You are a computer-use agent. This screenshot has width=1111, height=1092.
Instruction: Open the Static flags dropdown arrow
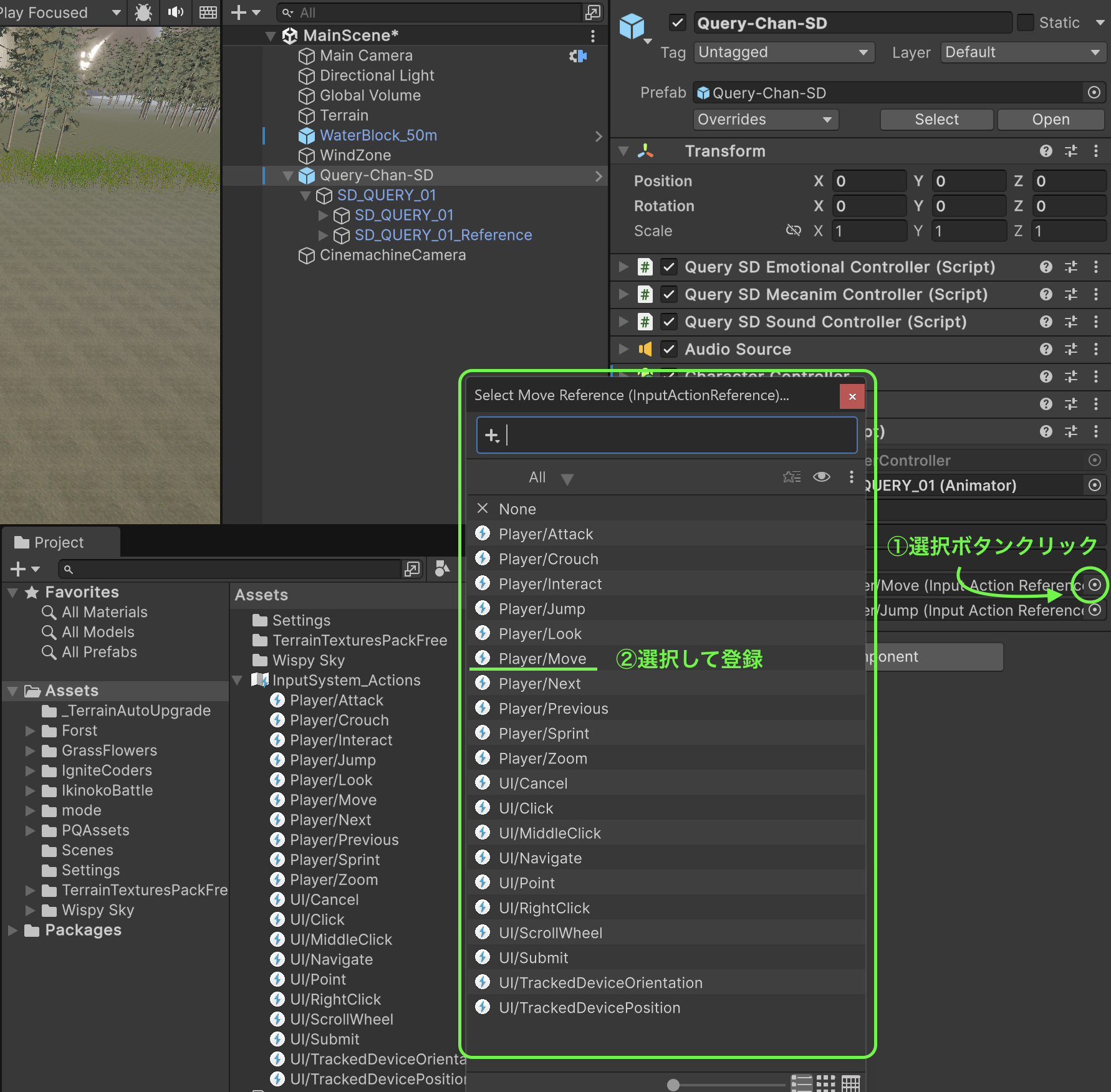tap(1100, 23)
